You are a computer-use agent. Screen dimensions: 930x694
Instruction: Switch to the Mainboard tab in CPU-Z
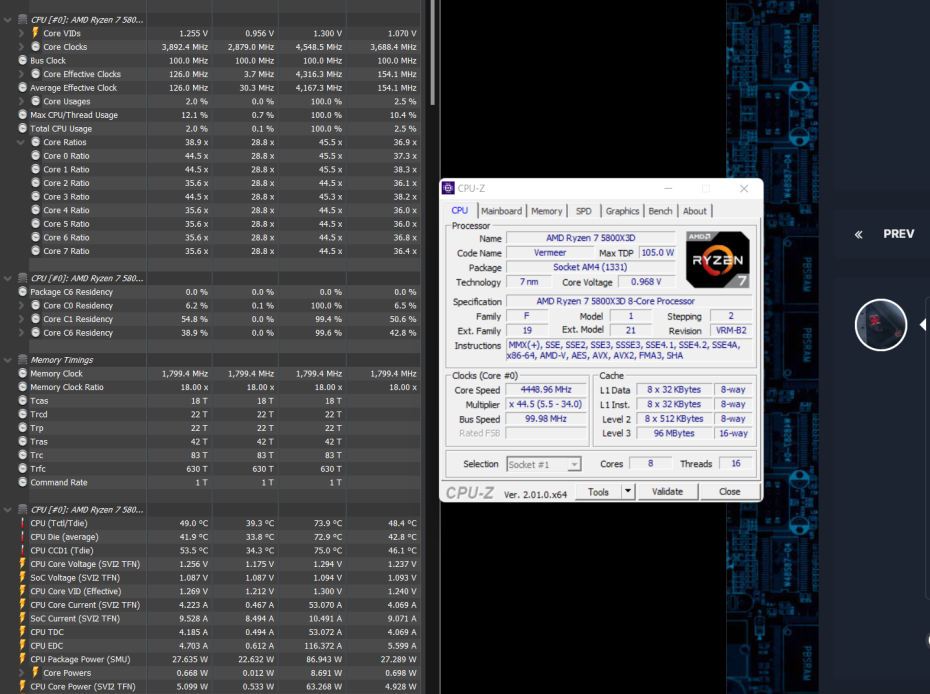click(501, 211)
